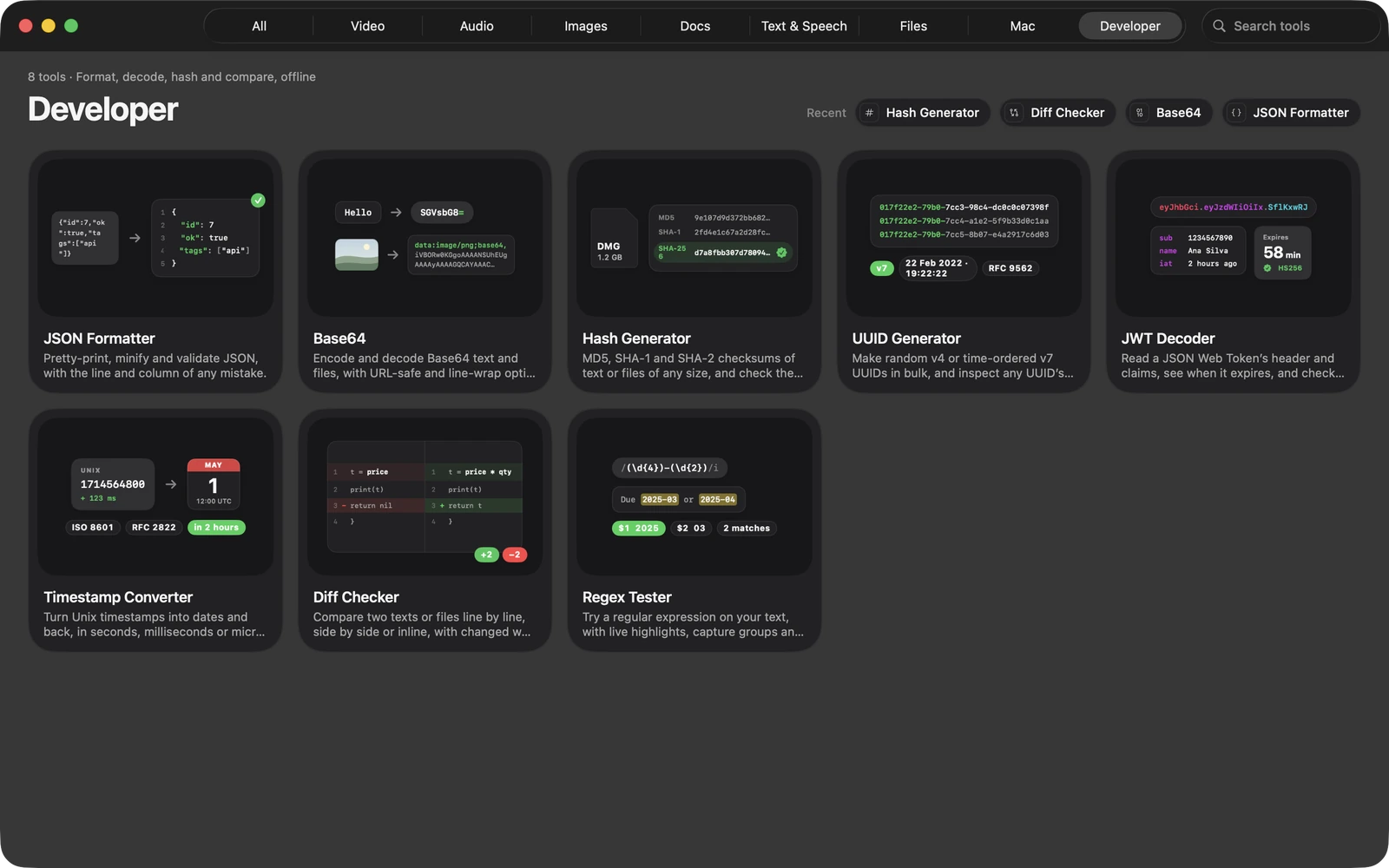Image resolution: width=1389 pixels, height=868 pixels.
Task: Click the MAY 1 calendar icon
Action: 214,484
